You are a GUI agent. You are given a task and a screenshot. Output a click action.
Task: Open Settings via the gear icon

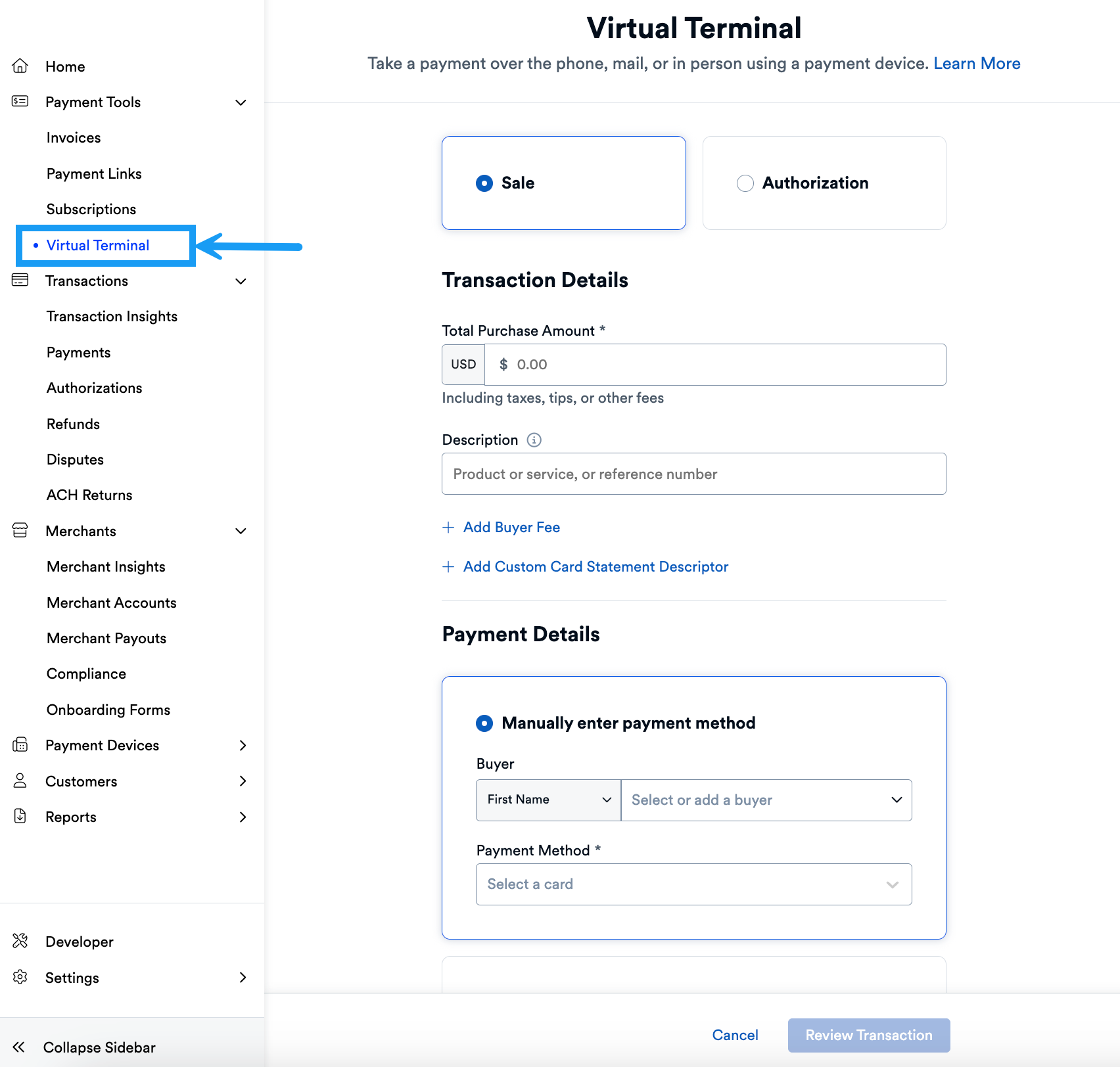click(x=20, y=977)
